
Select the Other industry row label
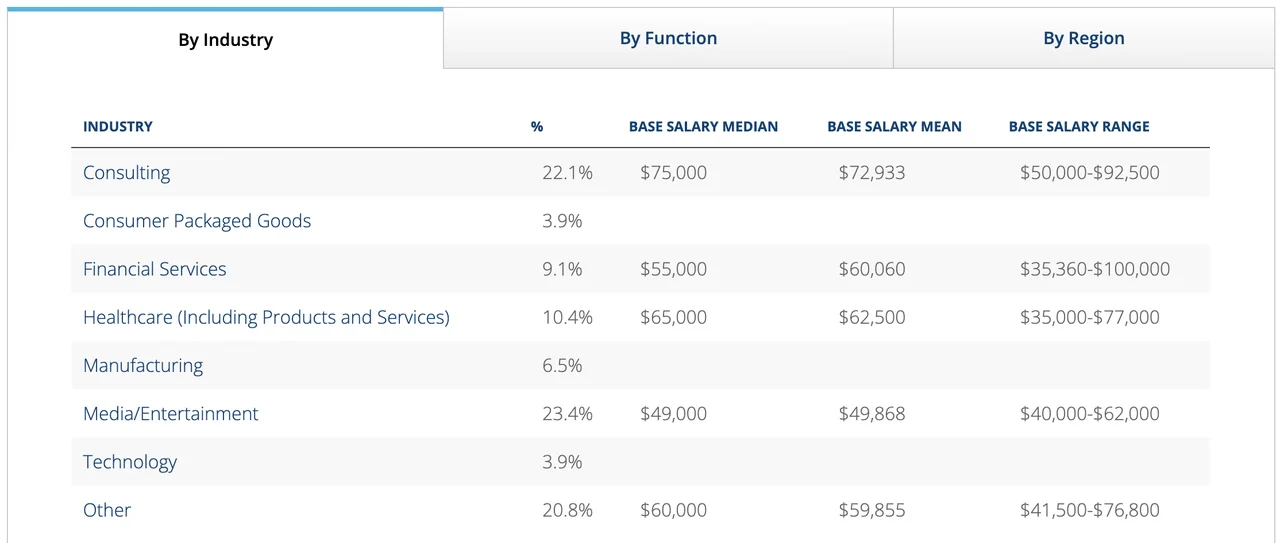click(x=107, y=510)
